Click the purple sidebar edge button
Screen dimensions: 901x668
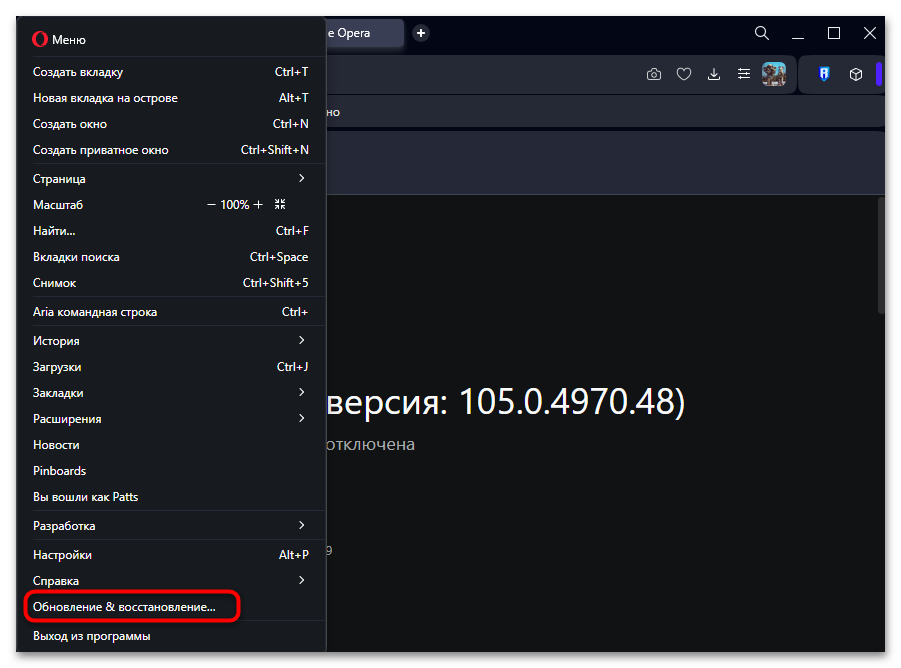pyautogui.click(x=879, y=74)
